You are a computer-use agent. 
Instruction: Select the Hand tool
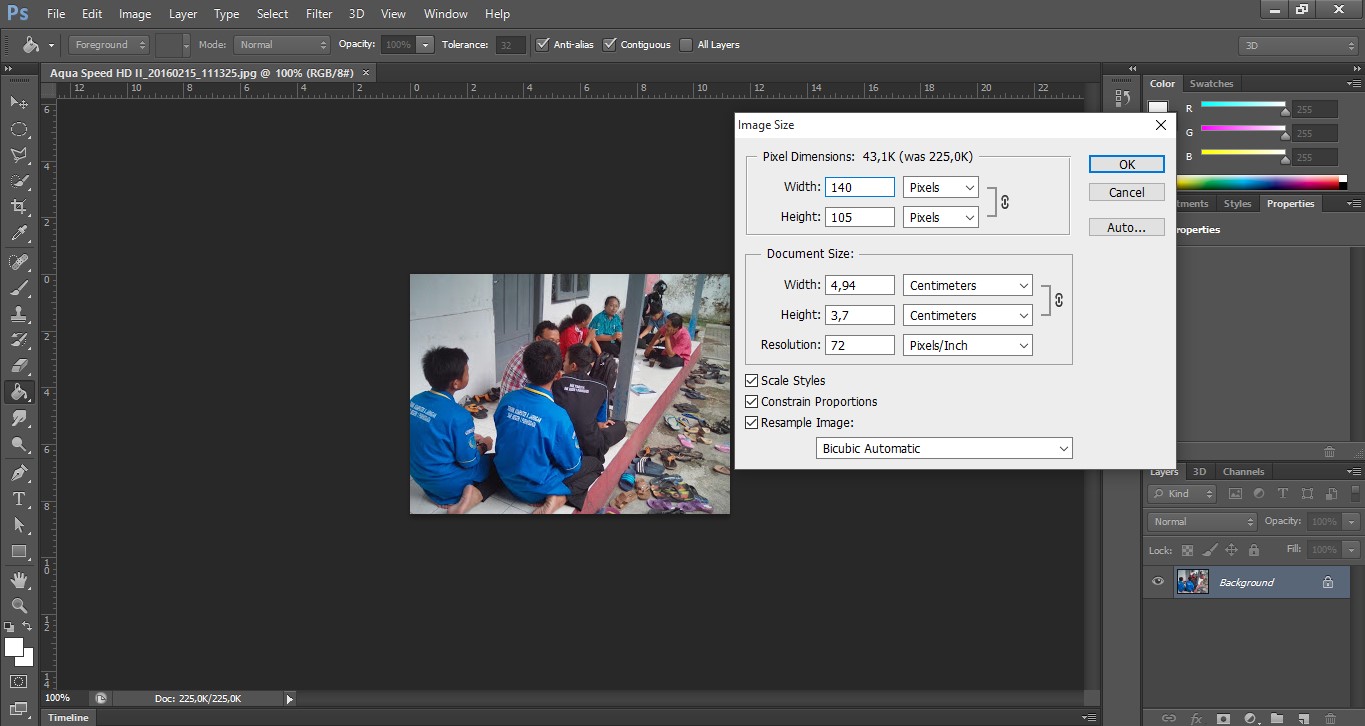click(19, 580)
